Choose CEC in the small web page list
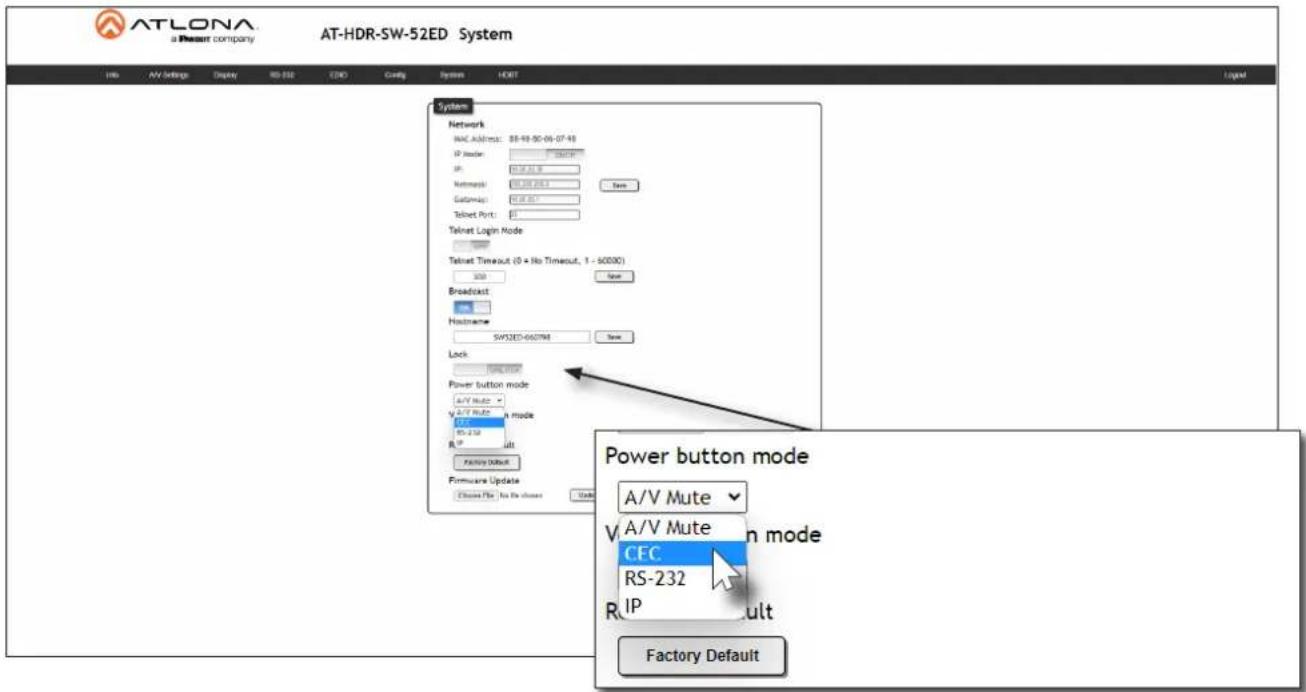1306x692 pixels. tap(478, 422)
